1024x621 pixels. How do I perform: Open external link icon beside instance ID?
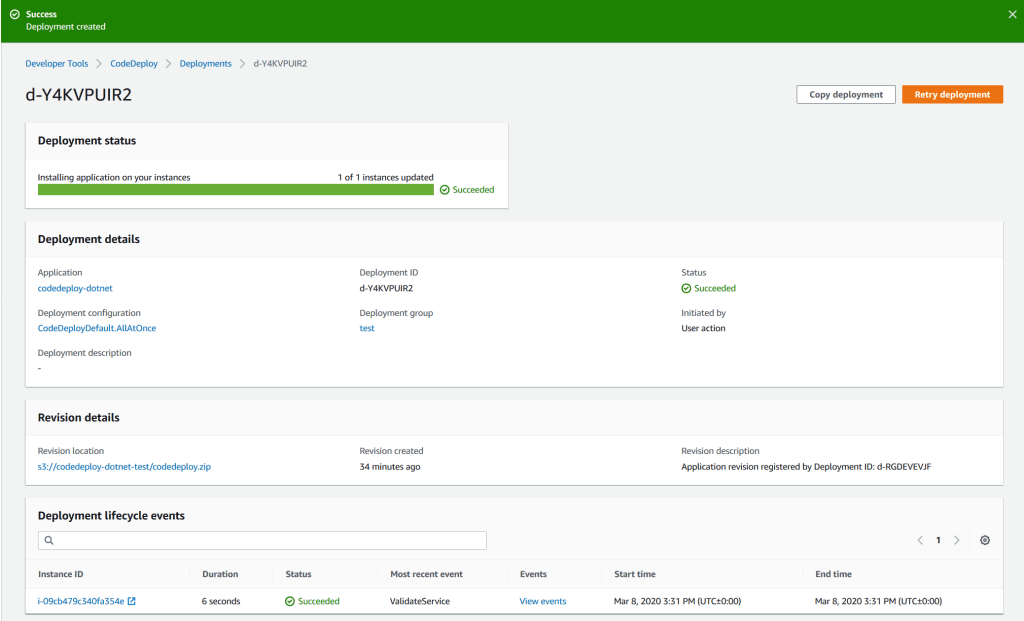coord(132,602)
